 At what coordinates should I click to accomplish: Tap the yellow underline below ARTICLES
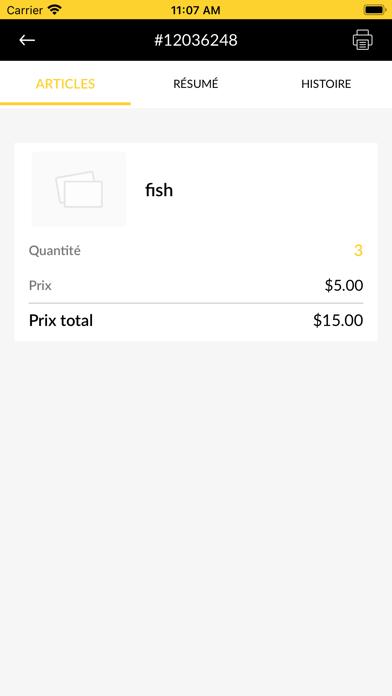point(65,104)
